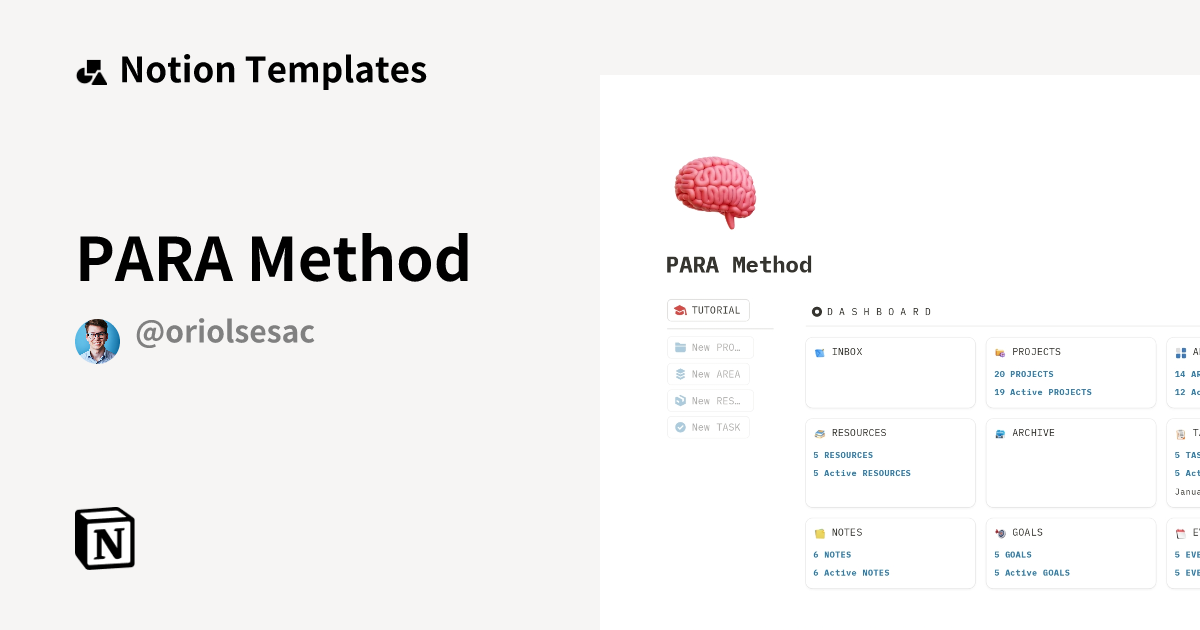Click the @oriolsesac profile avatar
This screenshot has width=1200, height=630.
point(97,342)
